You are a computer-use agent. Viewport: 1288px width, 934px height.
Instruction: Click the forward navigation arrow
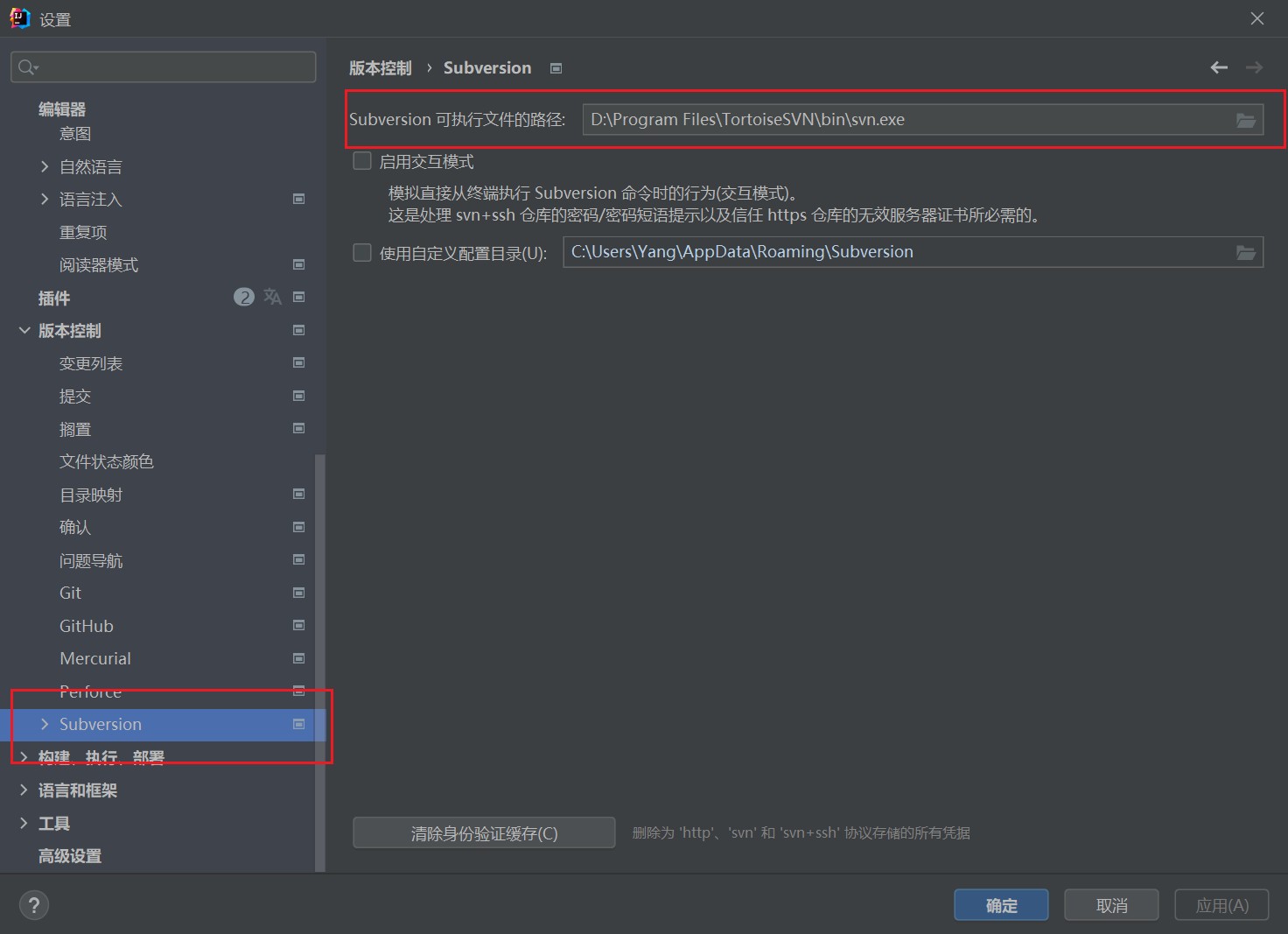click(x=1254, y=67)
